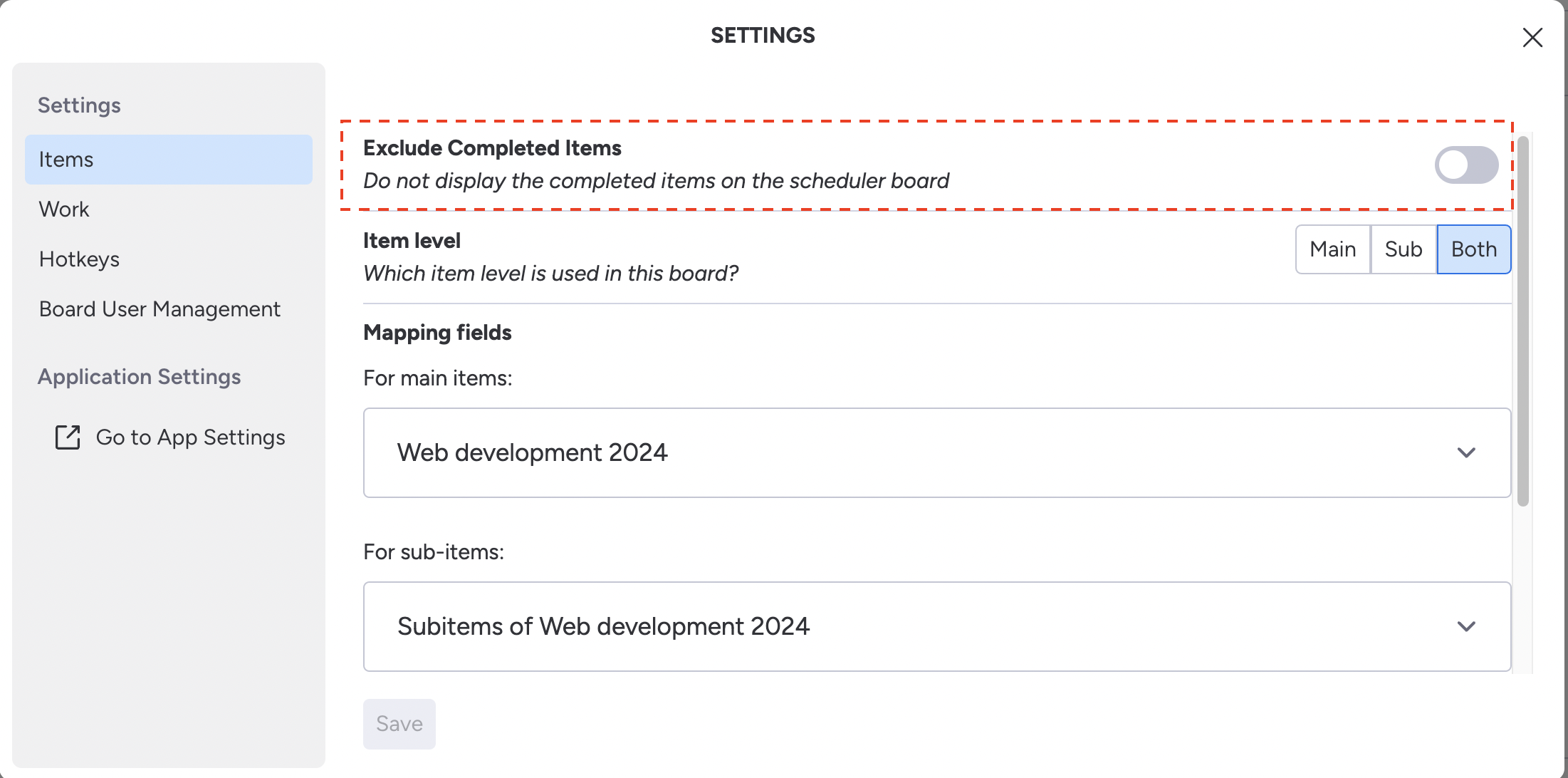Choose the Both item level option
Screen dimensions: 1568x778
click(1473, 249)
